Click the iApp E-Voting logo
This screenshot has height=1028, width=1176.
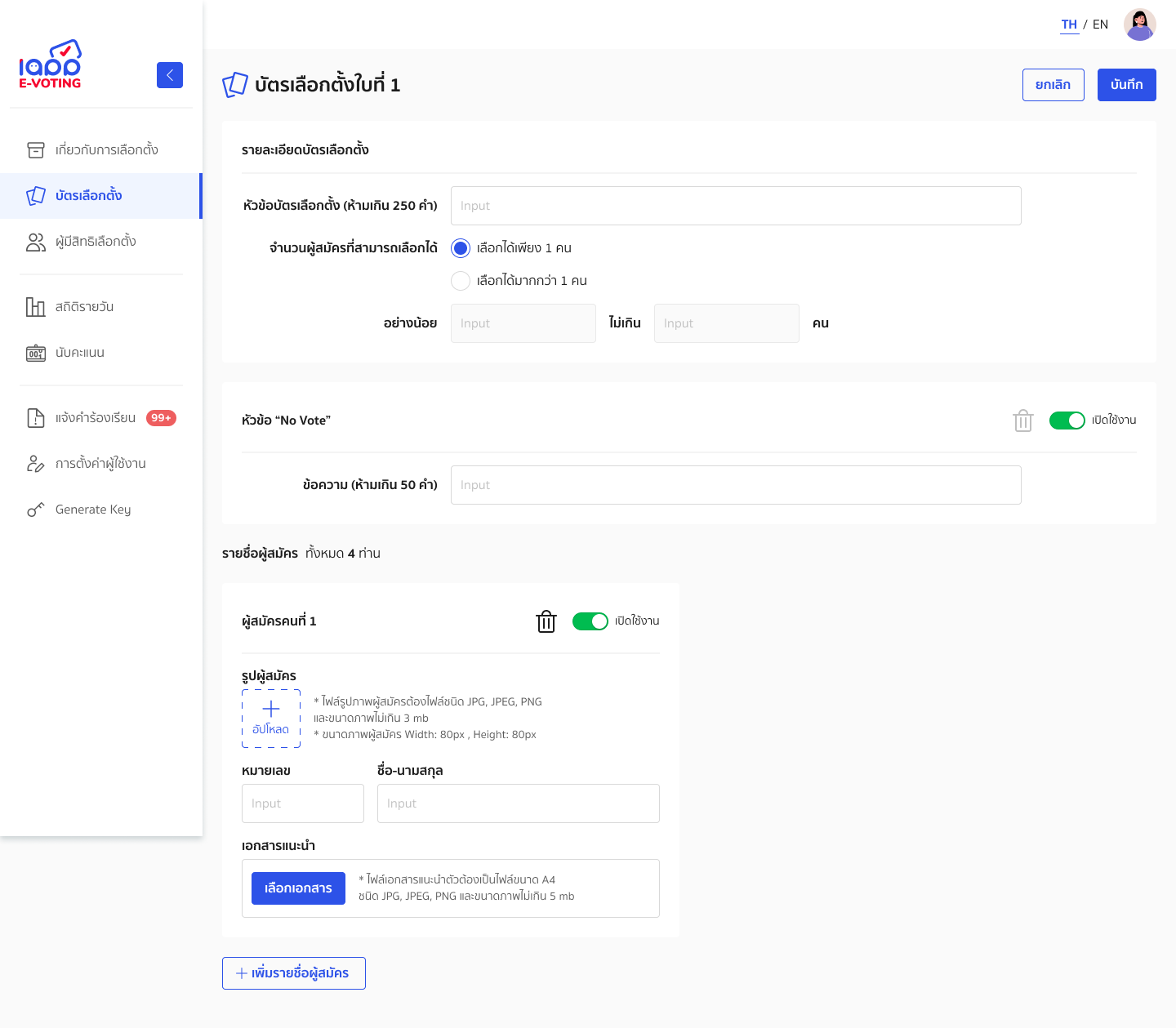(50, 64)
